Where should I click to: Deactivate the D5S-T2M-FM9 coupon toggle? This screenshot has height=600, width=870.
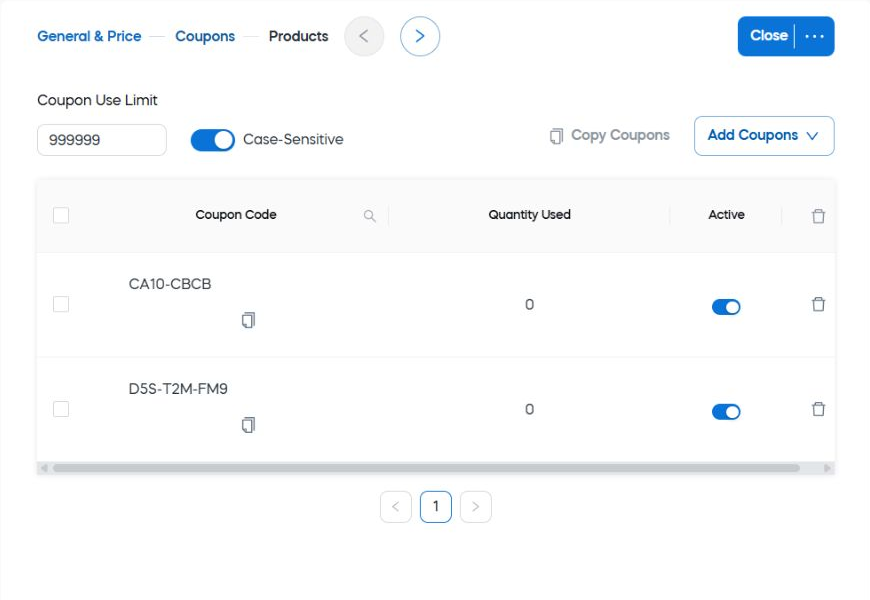pyautogui.click(x=726, y=412)
